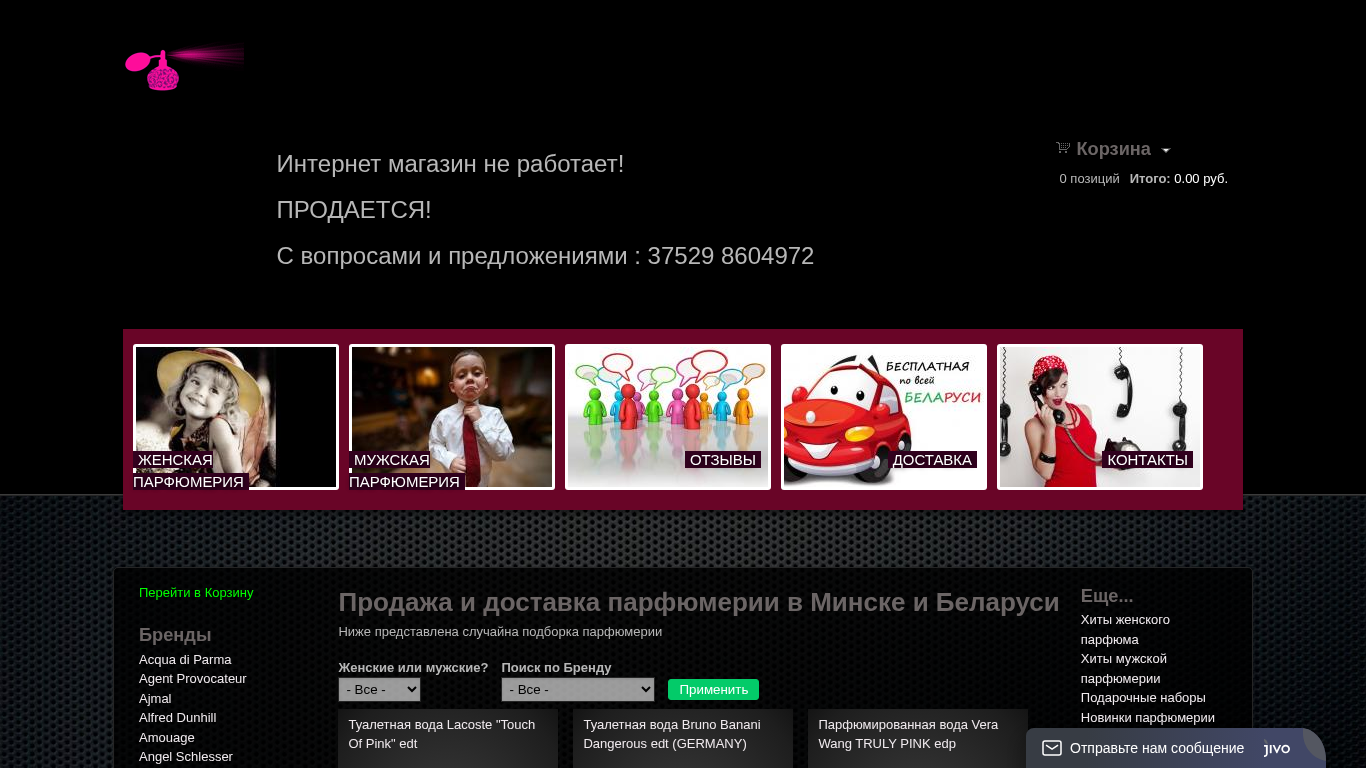Screen dimensions: 1366x768
Task: Click the shopping cart icon
Action: coord(1063,148)
